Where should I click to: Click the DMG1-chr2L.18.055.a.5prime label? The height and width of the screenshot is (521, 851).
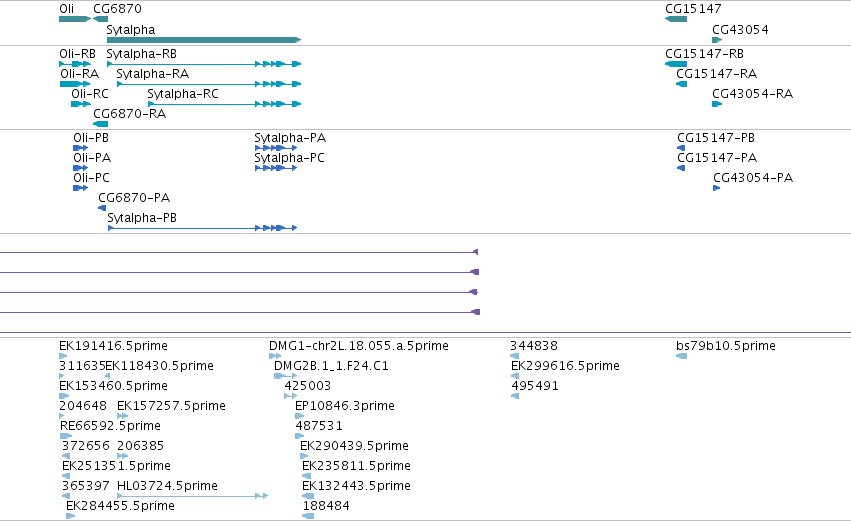pyautogui.click(x=359, y=346)
